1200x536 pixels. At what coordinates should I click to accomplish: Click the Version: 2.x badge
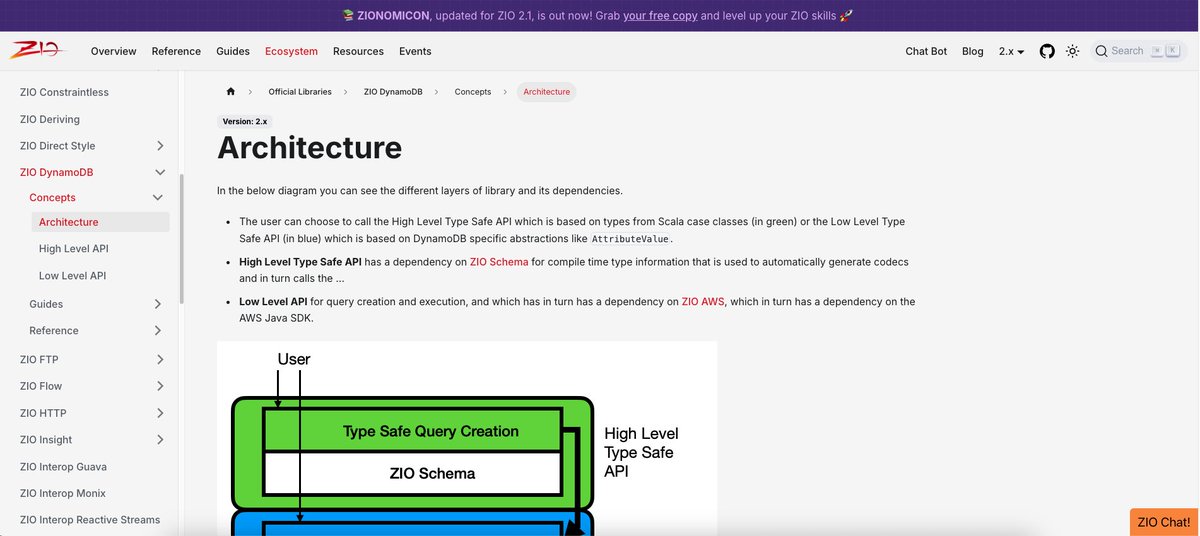[x=244, y=121]
